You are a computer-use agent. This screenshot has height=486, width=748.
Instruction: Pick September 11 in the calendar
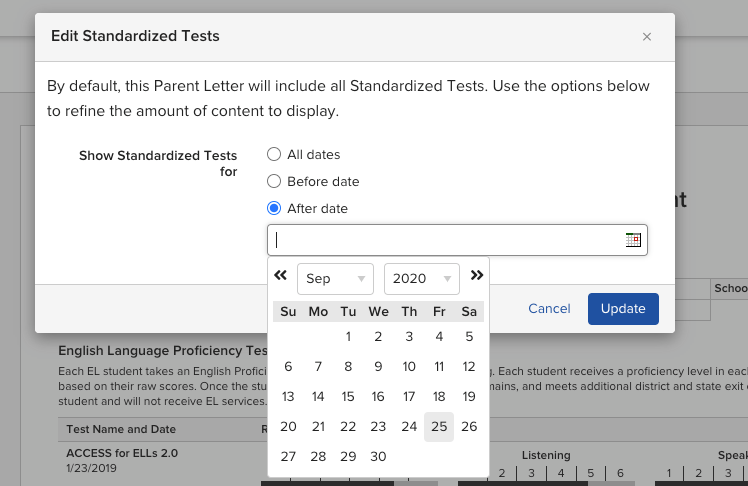pos(439,367)
